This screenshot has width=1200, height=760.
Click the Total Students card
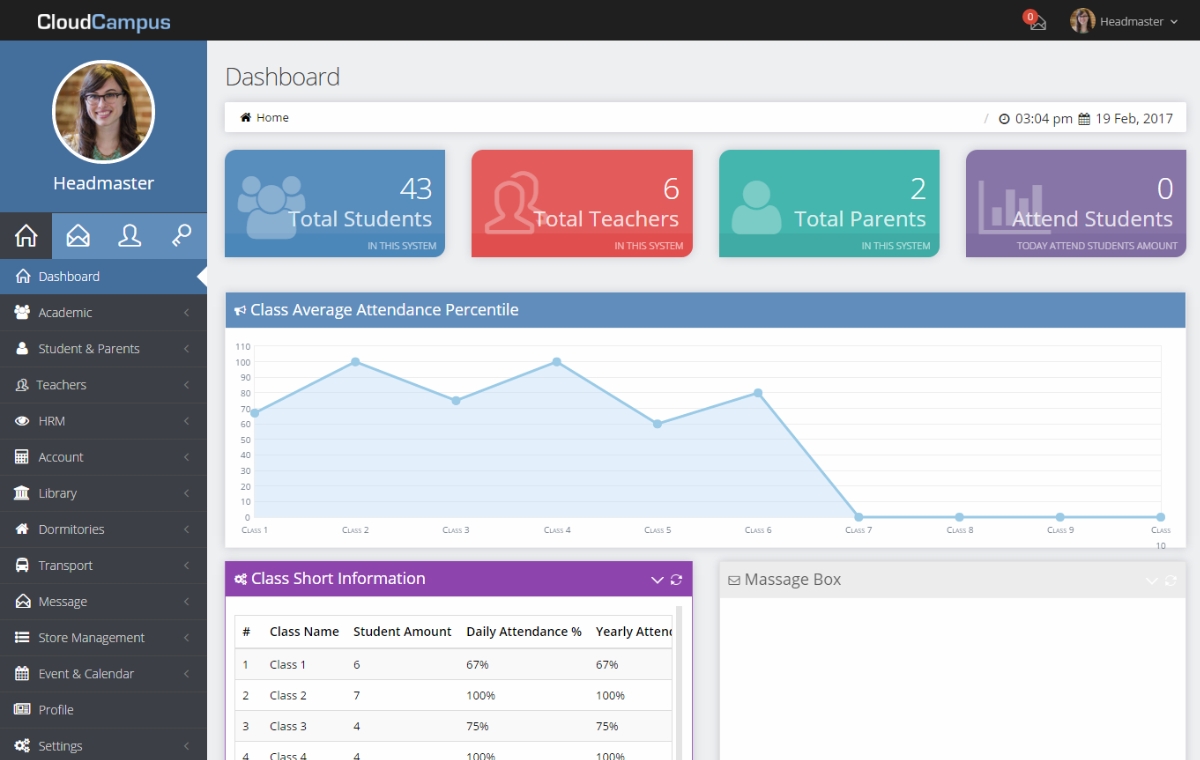(x=334, y=204)
